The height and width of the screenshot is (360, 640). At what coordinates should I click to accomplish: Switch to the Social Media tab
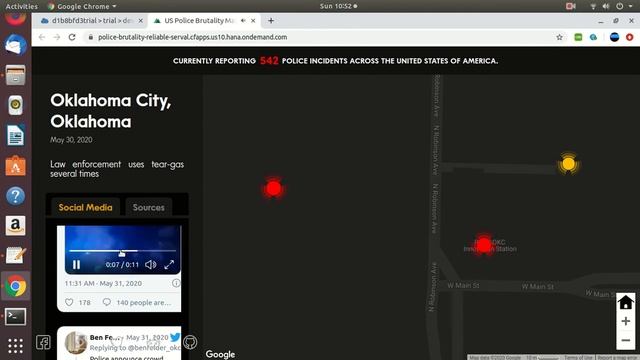point(85,207)
